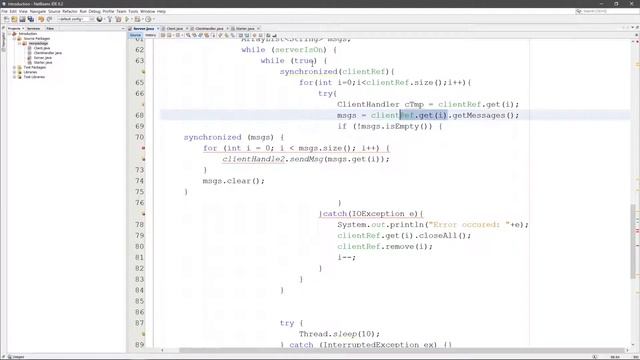The image size is (640, 360).
Task: Select Server.java in the project tree
Action: [x=42, y=58]
